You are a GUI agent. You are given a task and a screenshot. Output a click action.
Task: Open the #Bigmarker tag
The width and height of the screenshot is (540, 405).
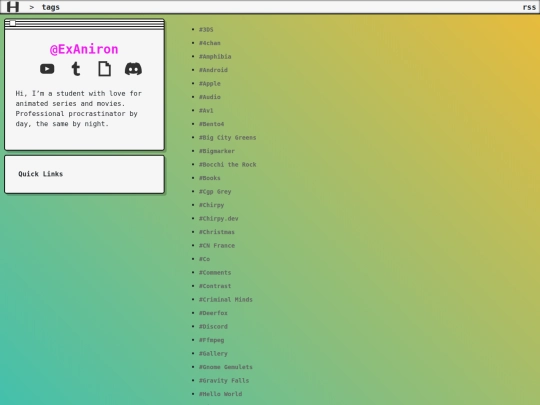[217, 151]
